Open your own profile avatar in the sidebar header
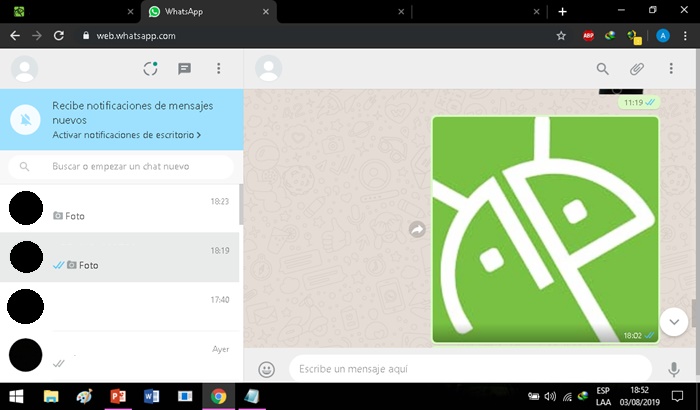Screen dimensions: 700x410 coord(25,69)
